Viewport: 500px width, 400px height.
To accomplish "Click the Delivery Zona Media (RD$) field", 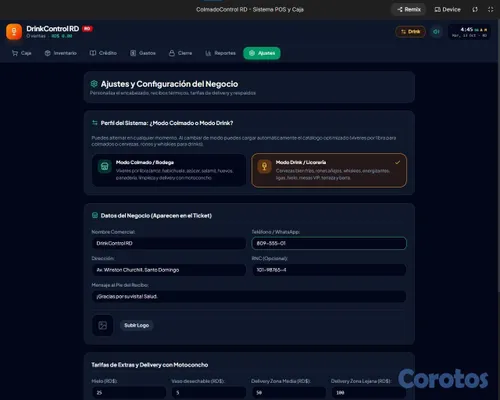I will coord(289,393).
